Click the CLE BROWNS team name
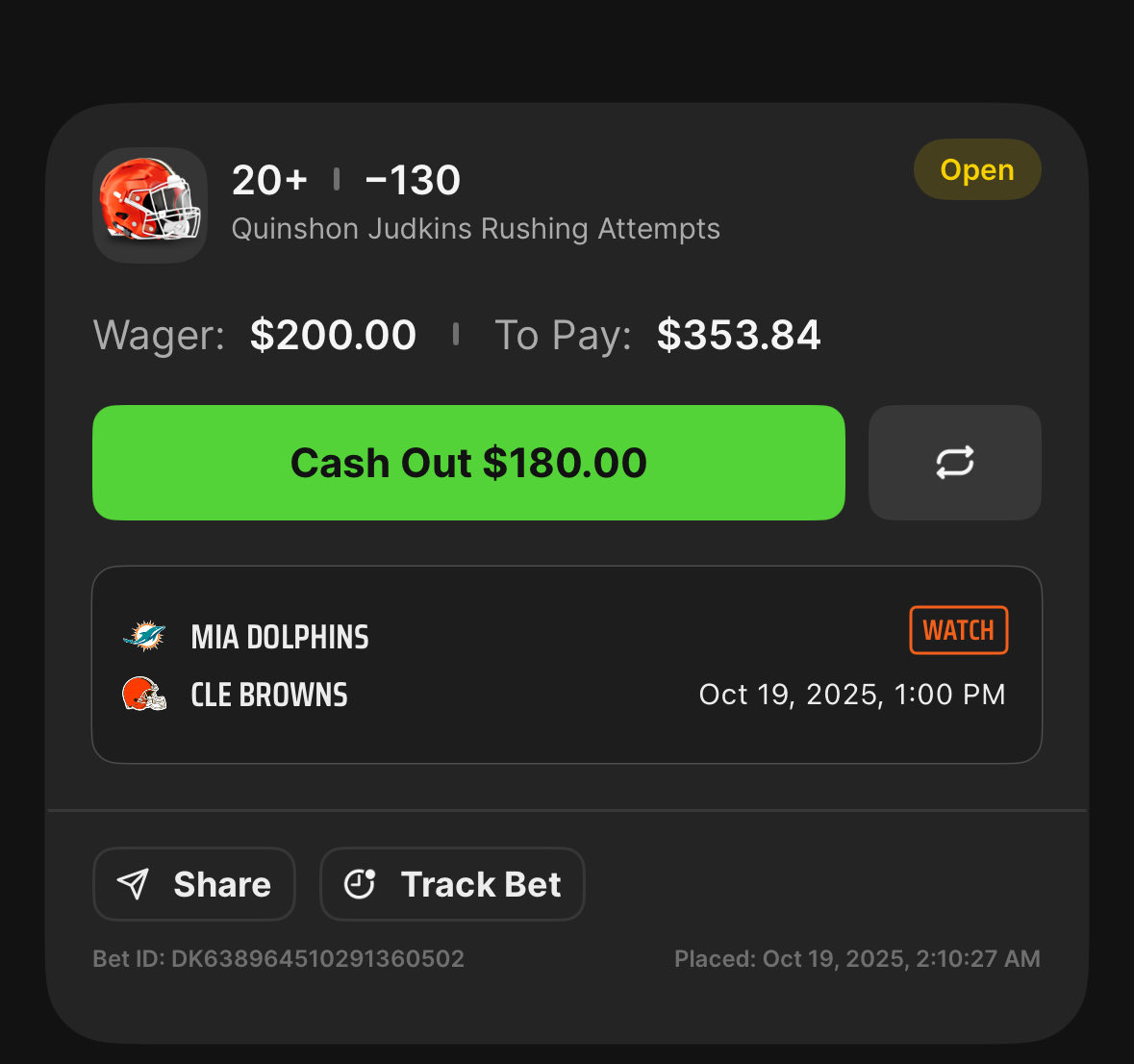Screen dimensions: 1134x1064 pos(269,696)
